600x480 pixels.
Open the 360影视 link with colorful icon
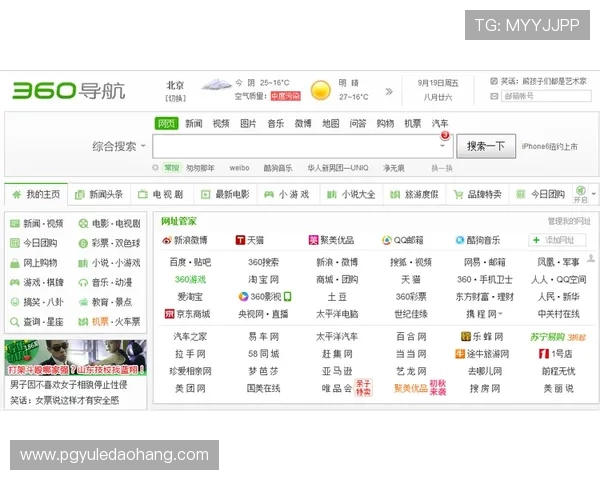[x=264, y=297]
